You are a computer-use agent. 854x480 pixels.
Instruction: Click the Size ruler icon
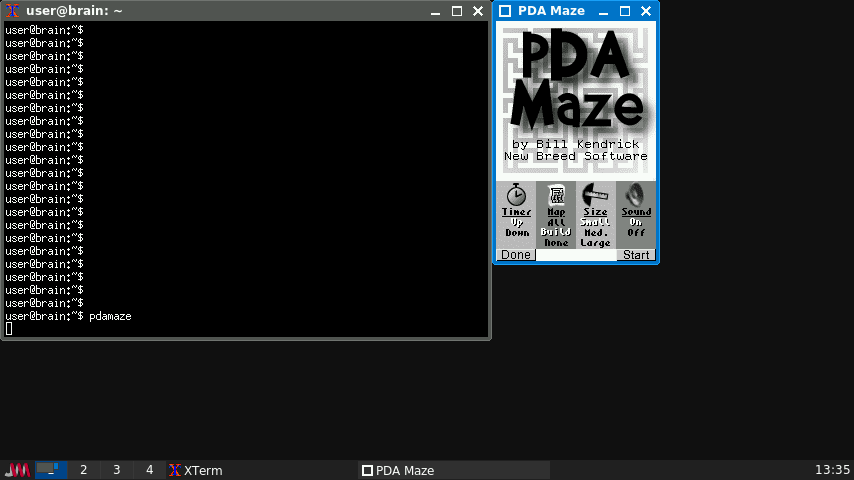595,194
